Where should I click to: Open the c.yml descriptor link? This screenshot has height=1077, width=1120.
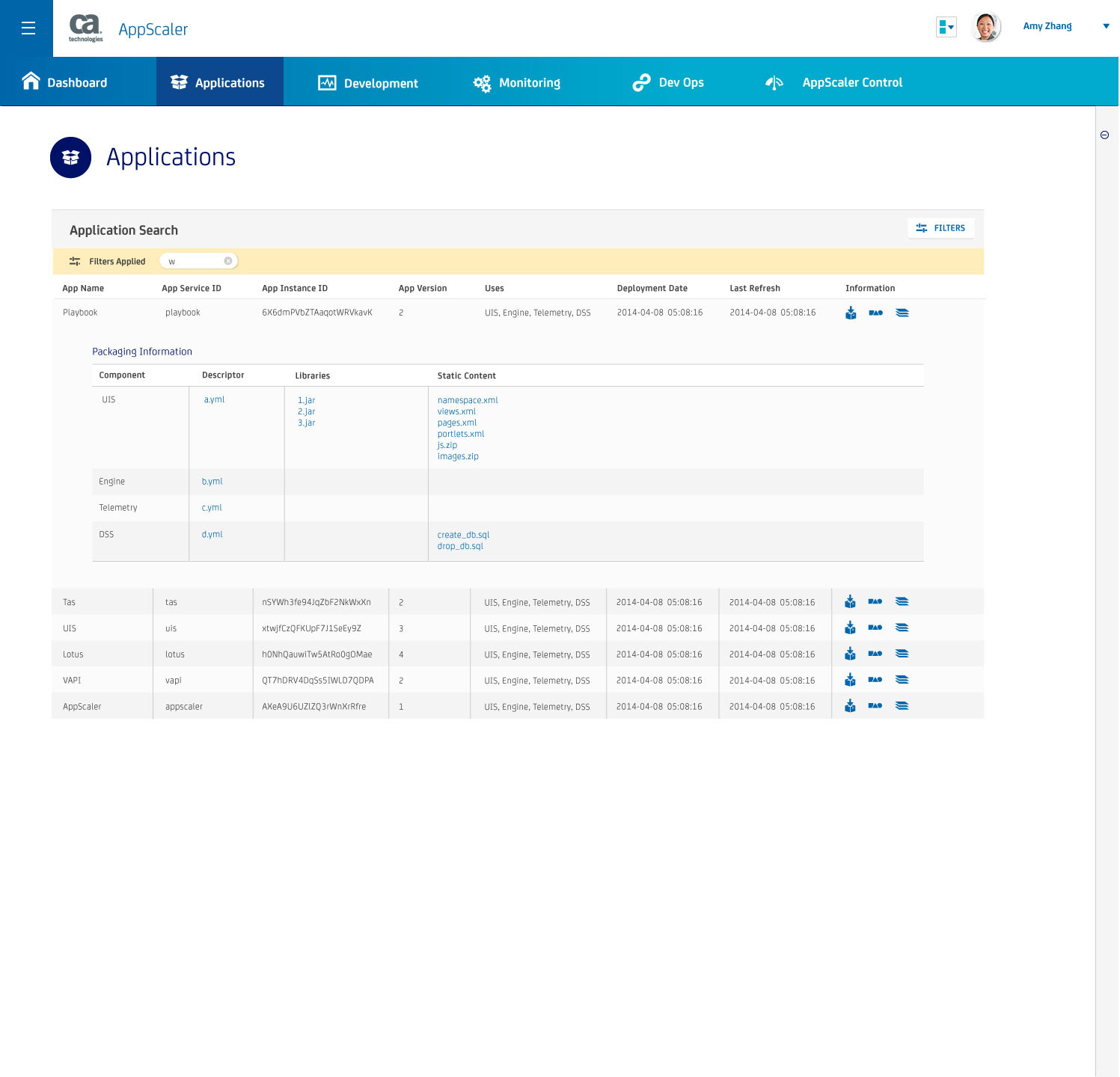pos(212,508)
